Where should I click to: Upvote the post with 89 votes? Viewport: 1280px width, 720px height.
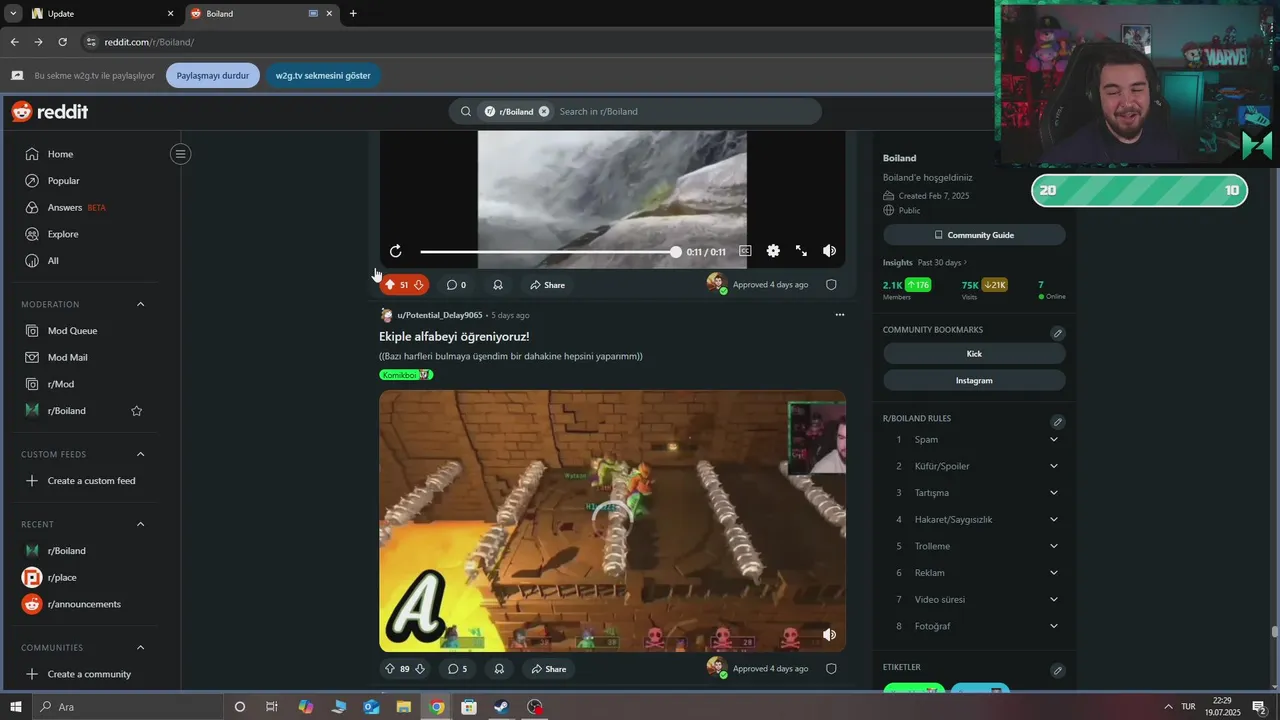click(390, 669)
